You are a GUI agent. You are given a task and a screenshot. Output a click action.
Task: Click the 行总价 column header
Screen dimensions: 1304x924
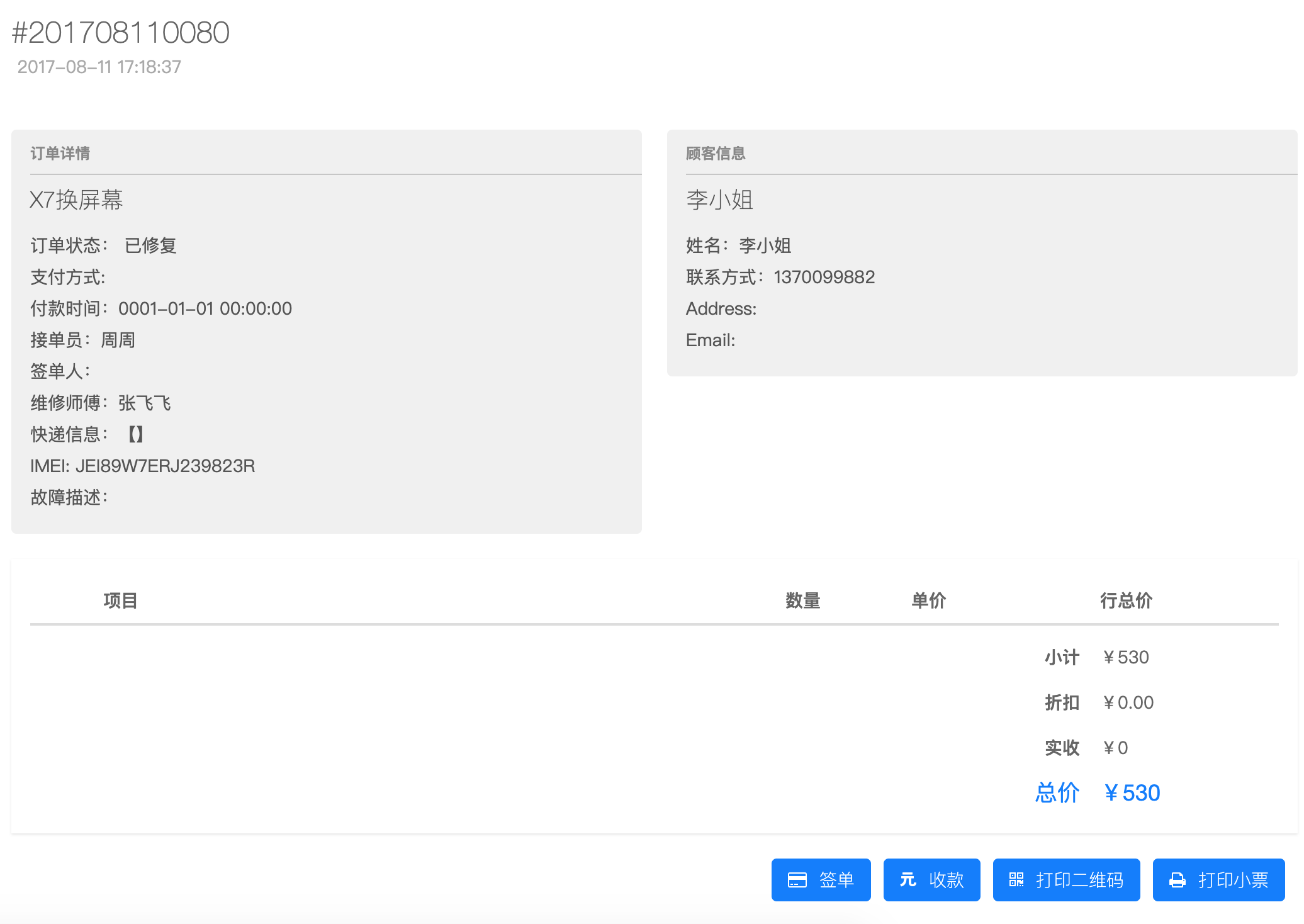(x=1125, y=600)
